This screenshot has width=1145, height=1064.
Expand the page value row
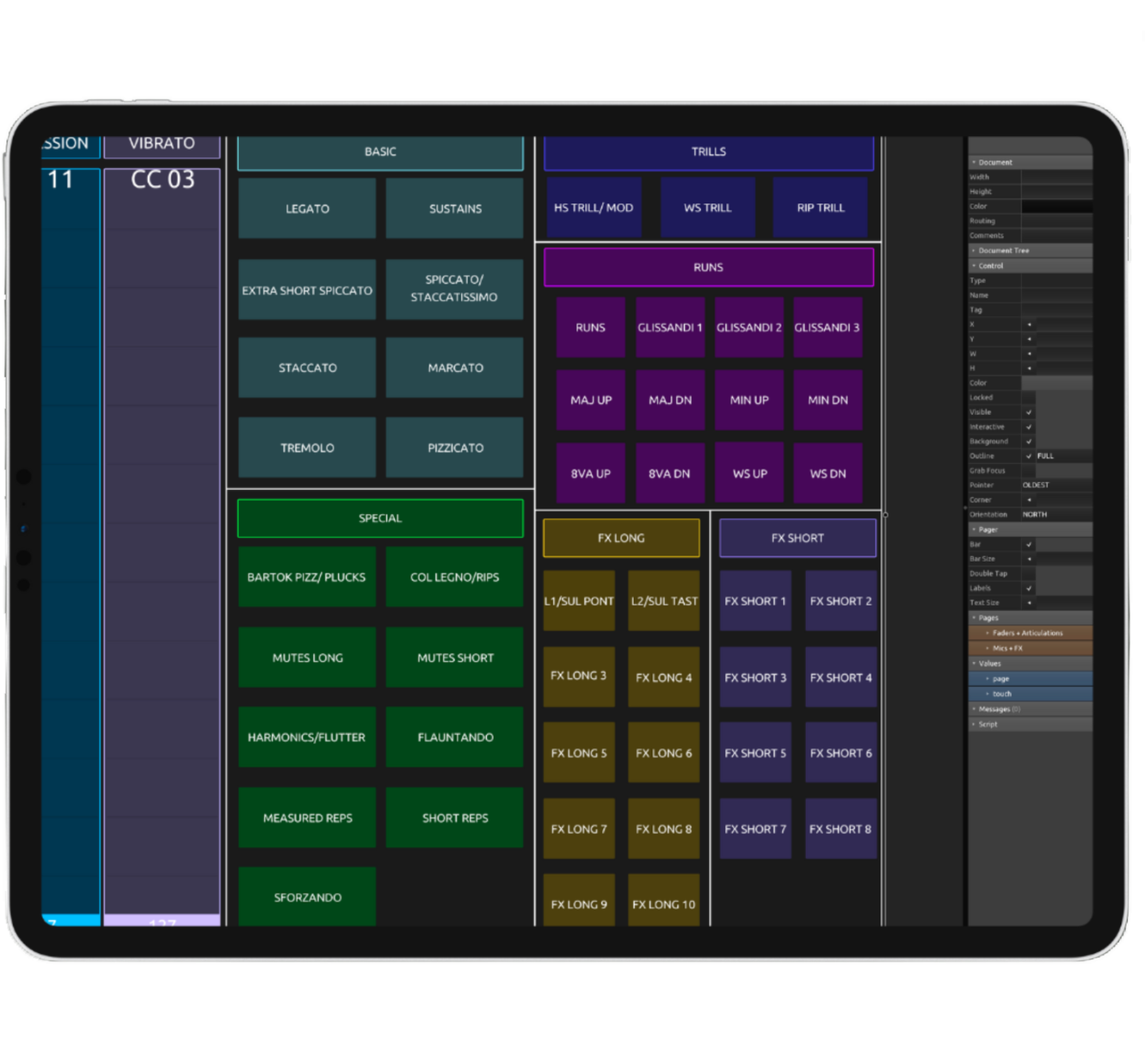[x=1030, y=678]
